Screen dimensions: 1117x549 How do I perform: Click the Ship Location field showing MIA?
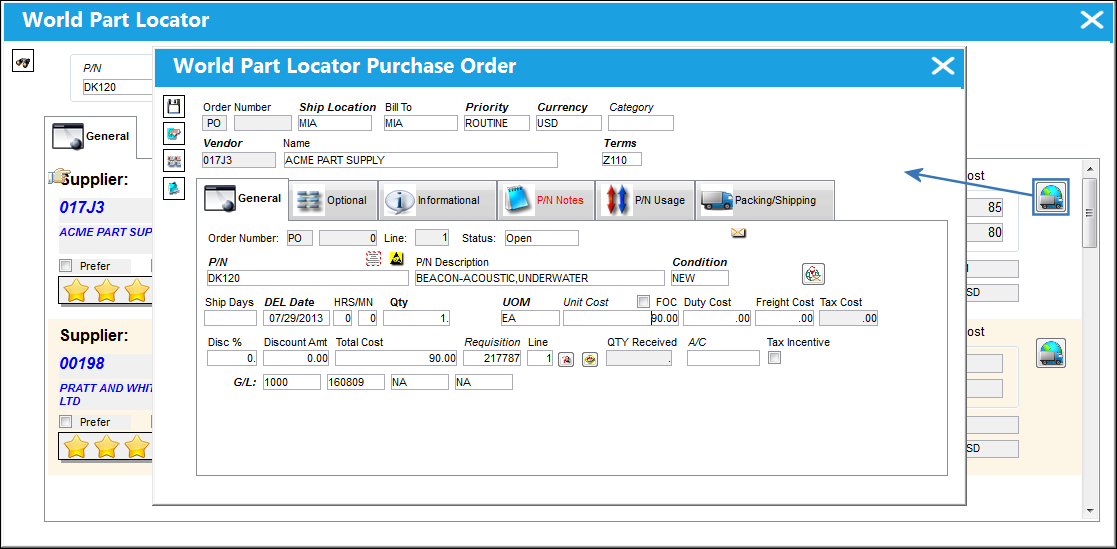[335, 123]
